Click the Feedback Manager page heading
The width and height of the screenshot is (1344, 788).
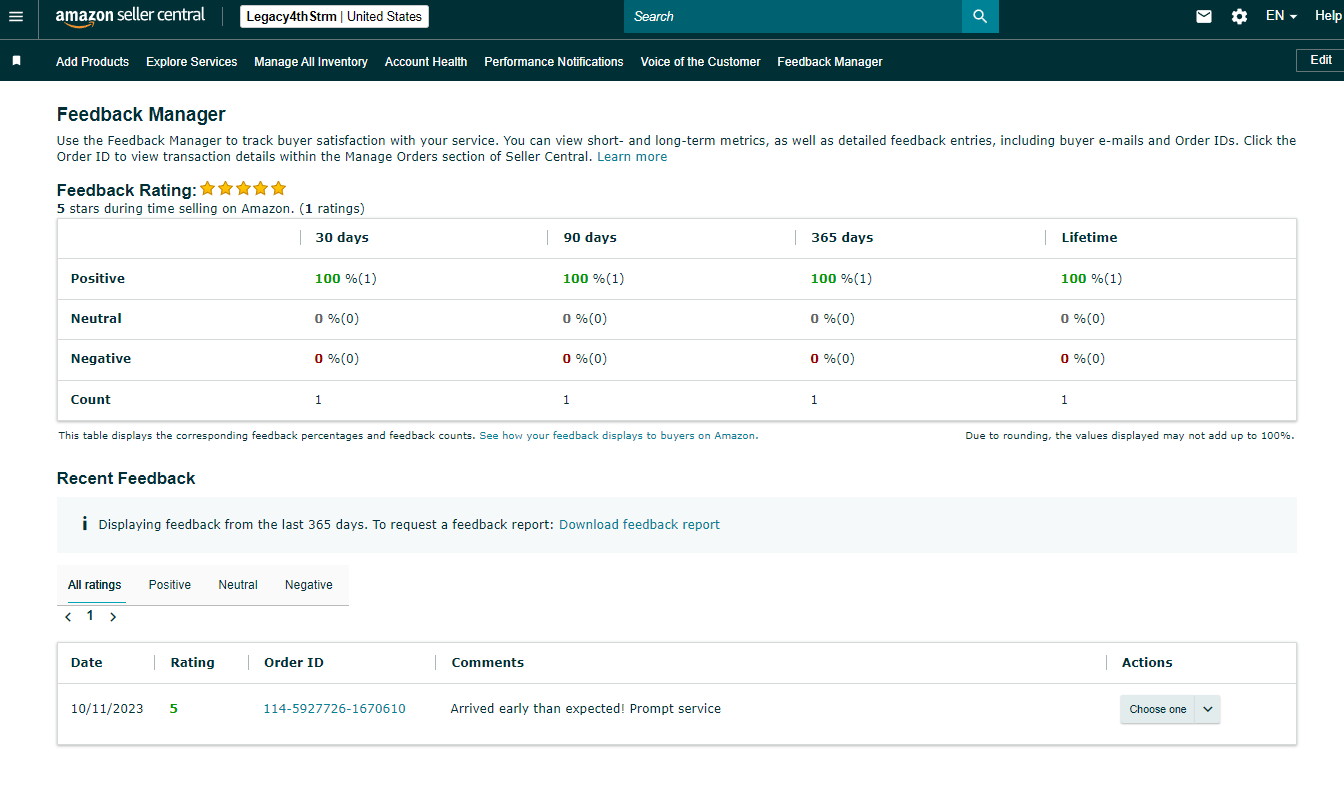[x=141, y=114]
